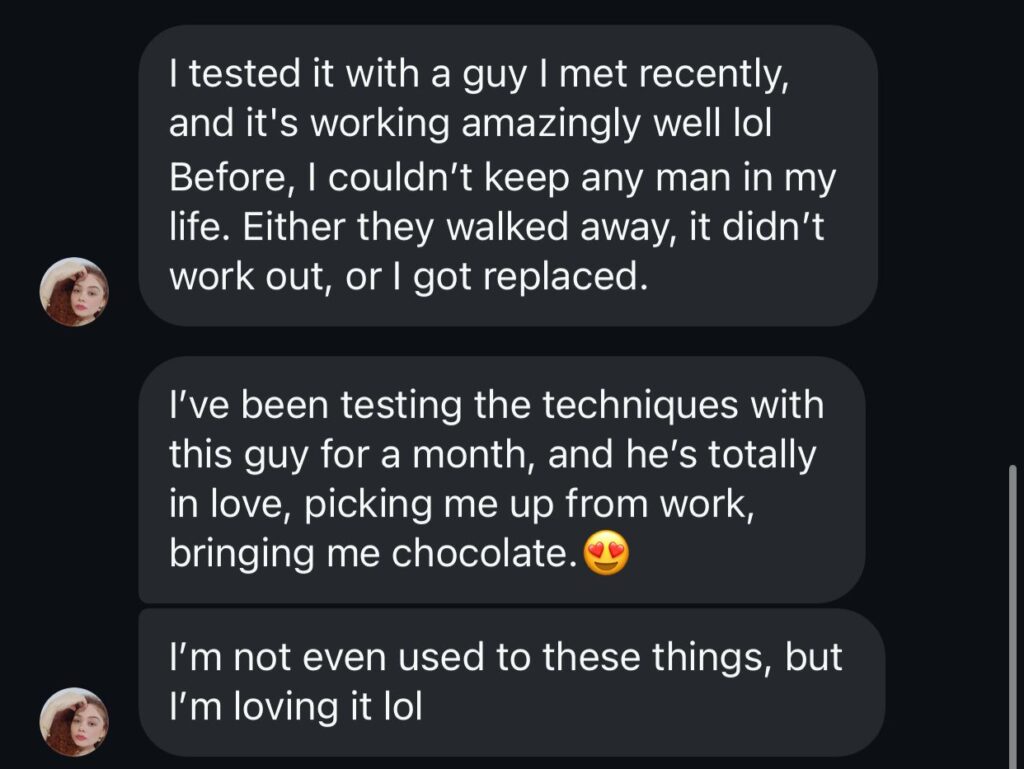Click the line 'life. Either they walked away, it didn't'
The width and height of the screenshot is (1024, 769).
[x=496, y=227]
